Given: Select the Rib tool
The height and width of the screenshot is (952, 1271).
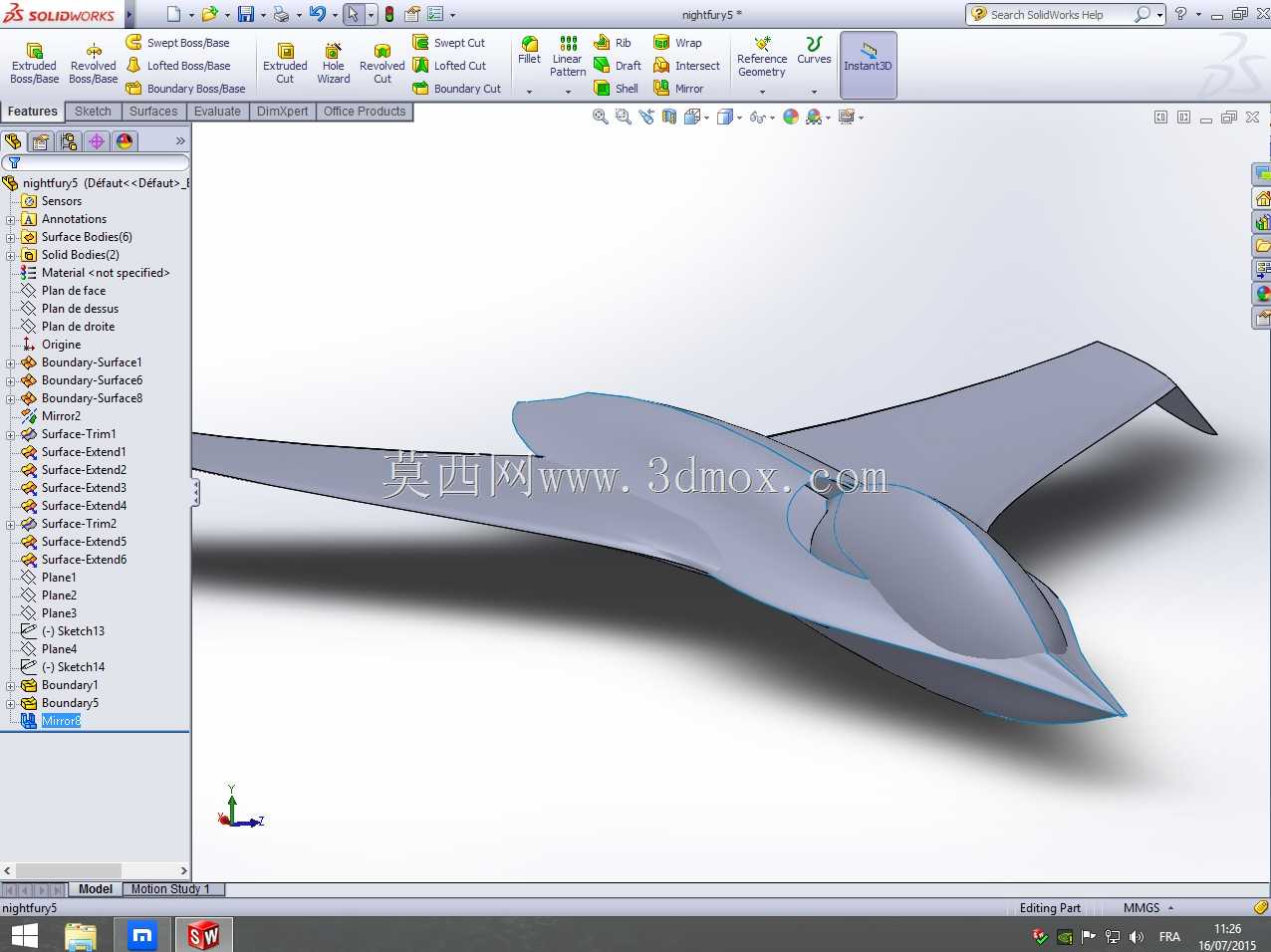Looking at the screenshot, I should point(613,43).
